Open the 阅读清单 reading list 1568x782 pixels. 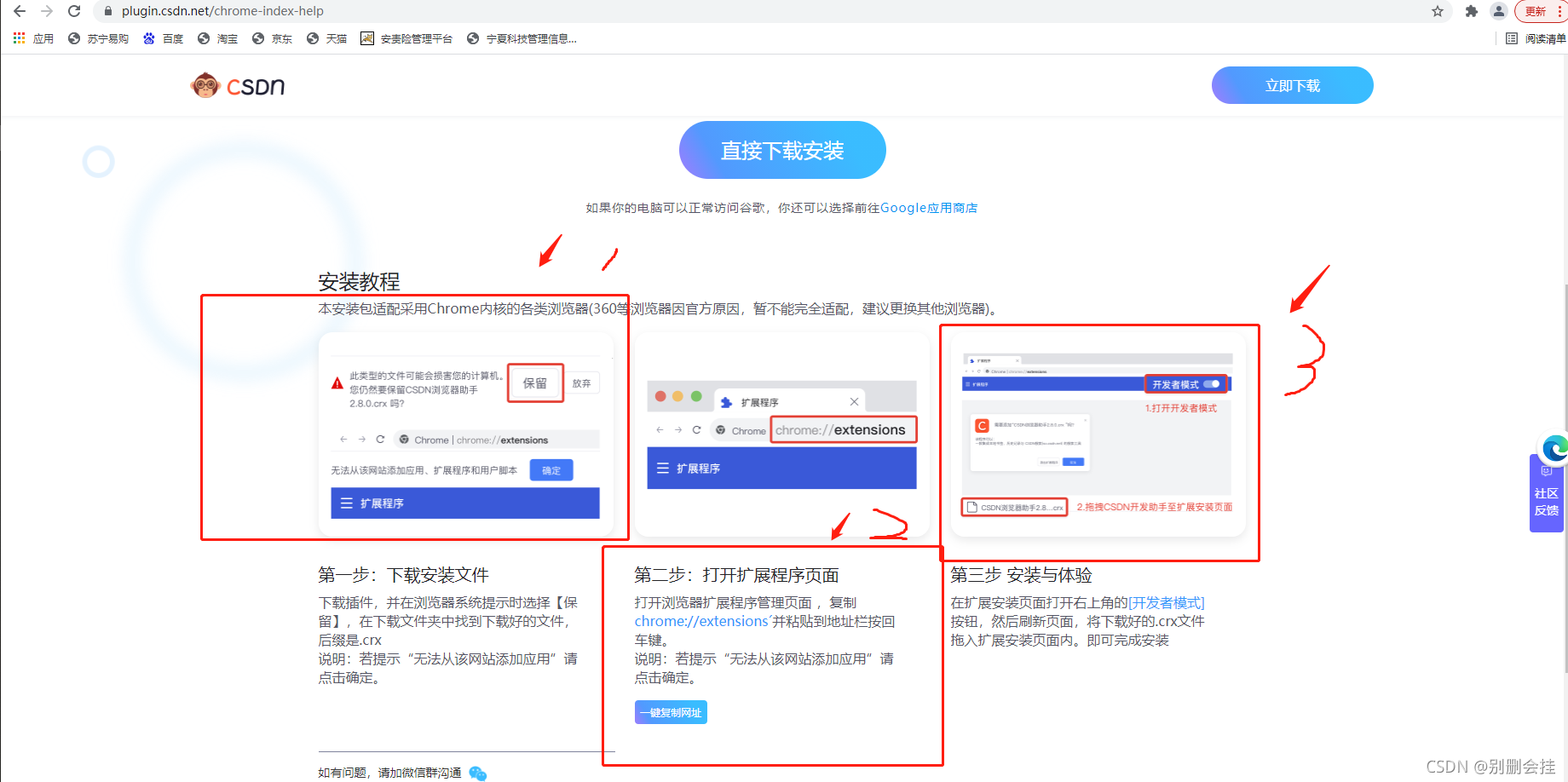pos(1536,38)
